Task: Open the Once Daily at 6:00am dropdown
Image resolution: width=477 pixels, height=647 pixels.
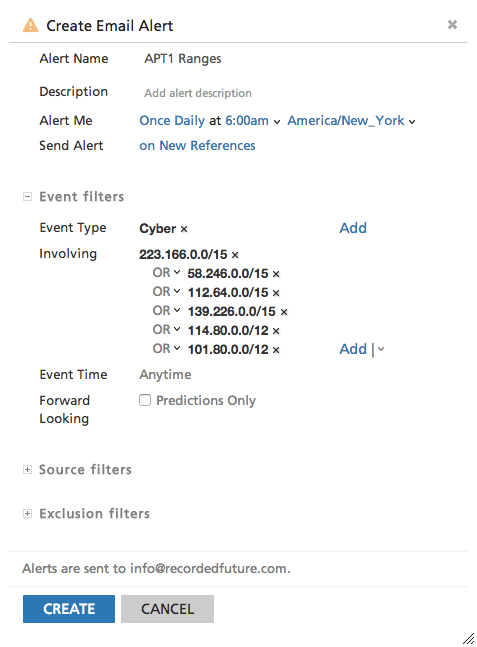Action: [210, 121]
